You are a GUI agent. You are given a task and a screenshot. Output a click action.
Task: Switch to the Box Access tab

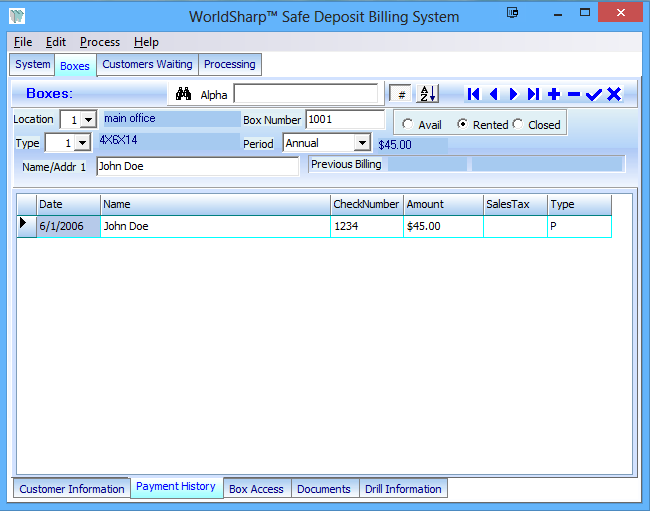256,489
